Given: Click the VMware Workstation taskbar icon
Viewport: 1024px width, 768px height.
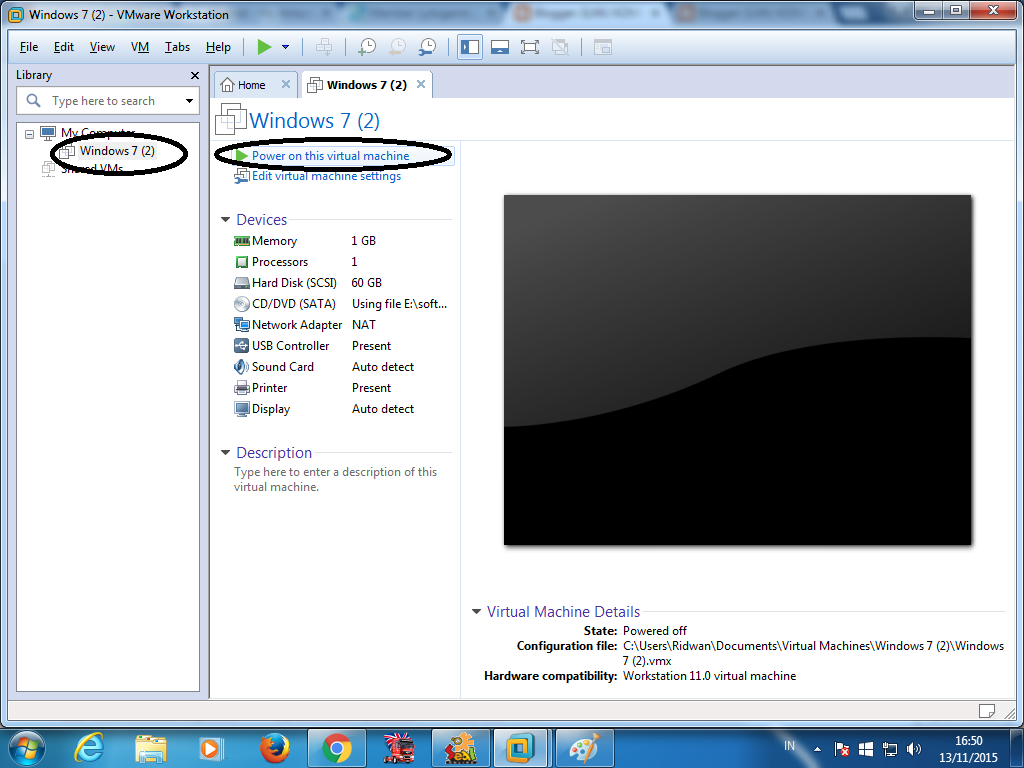Looking at the screenshot, I should coord(520,748).
